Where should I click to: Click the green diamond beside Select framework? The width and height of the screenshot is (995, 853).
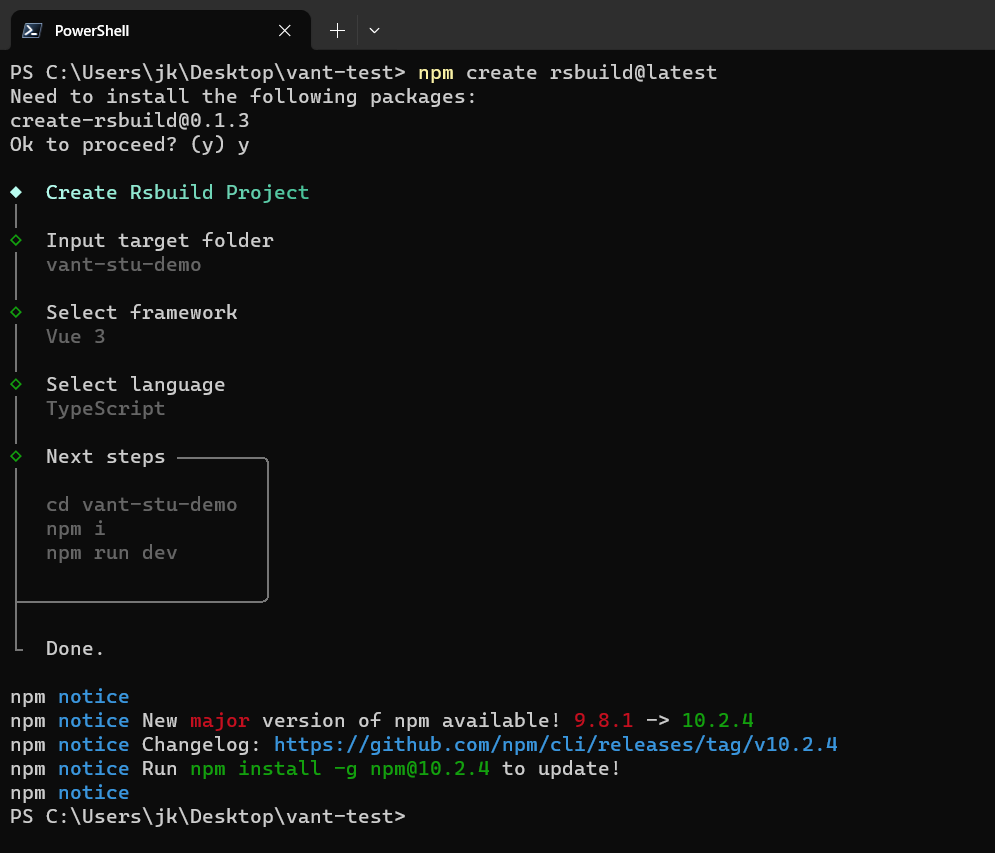(16, 312)
